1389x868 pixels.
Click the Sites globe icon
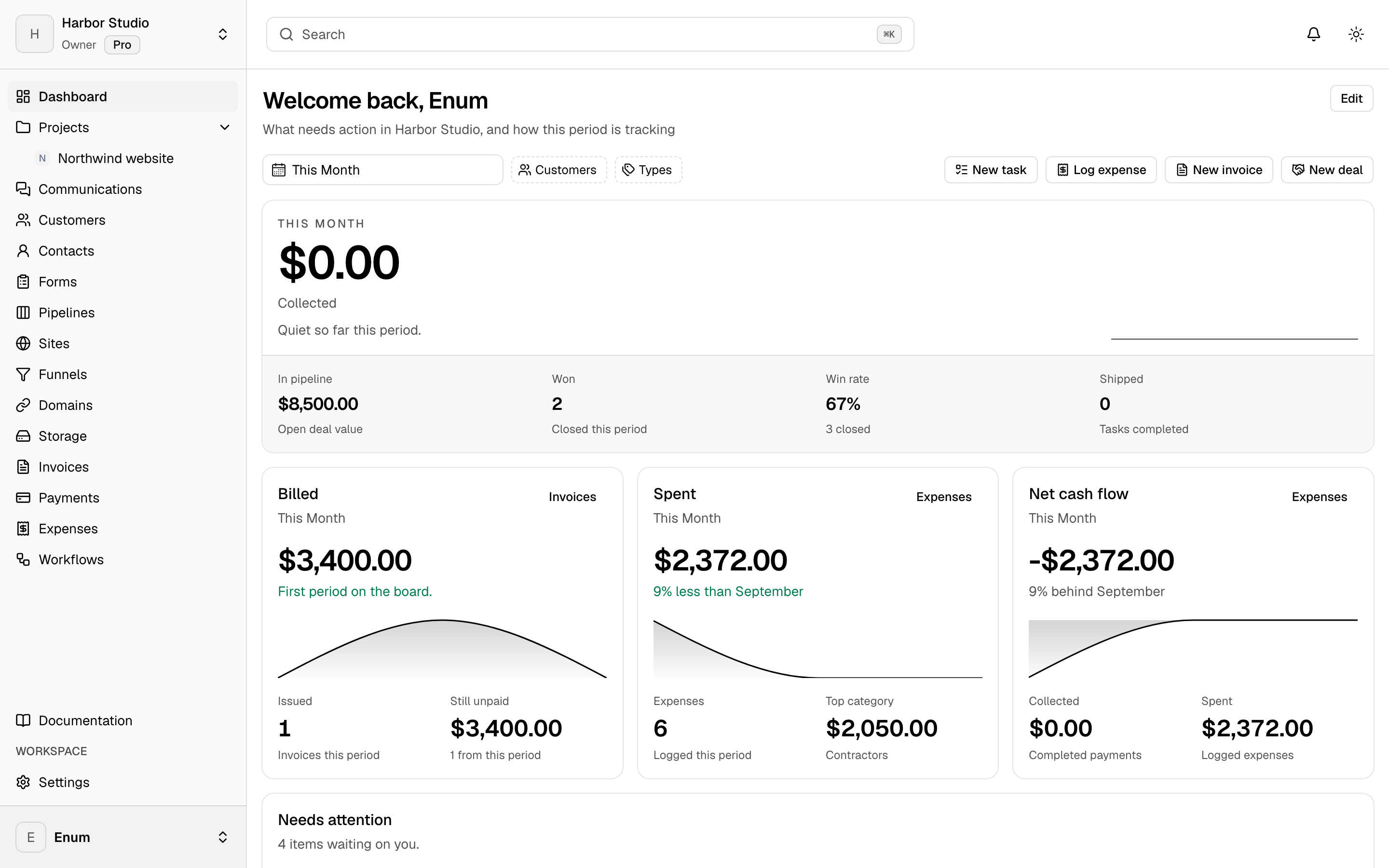(x=23, y=343)
